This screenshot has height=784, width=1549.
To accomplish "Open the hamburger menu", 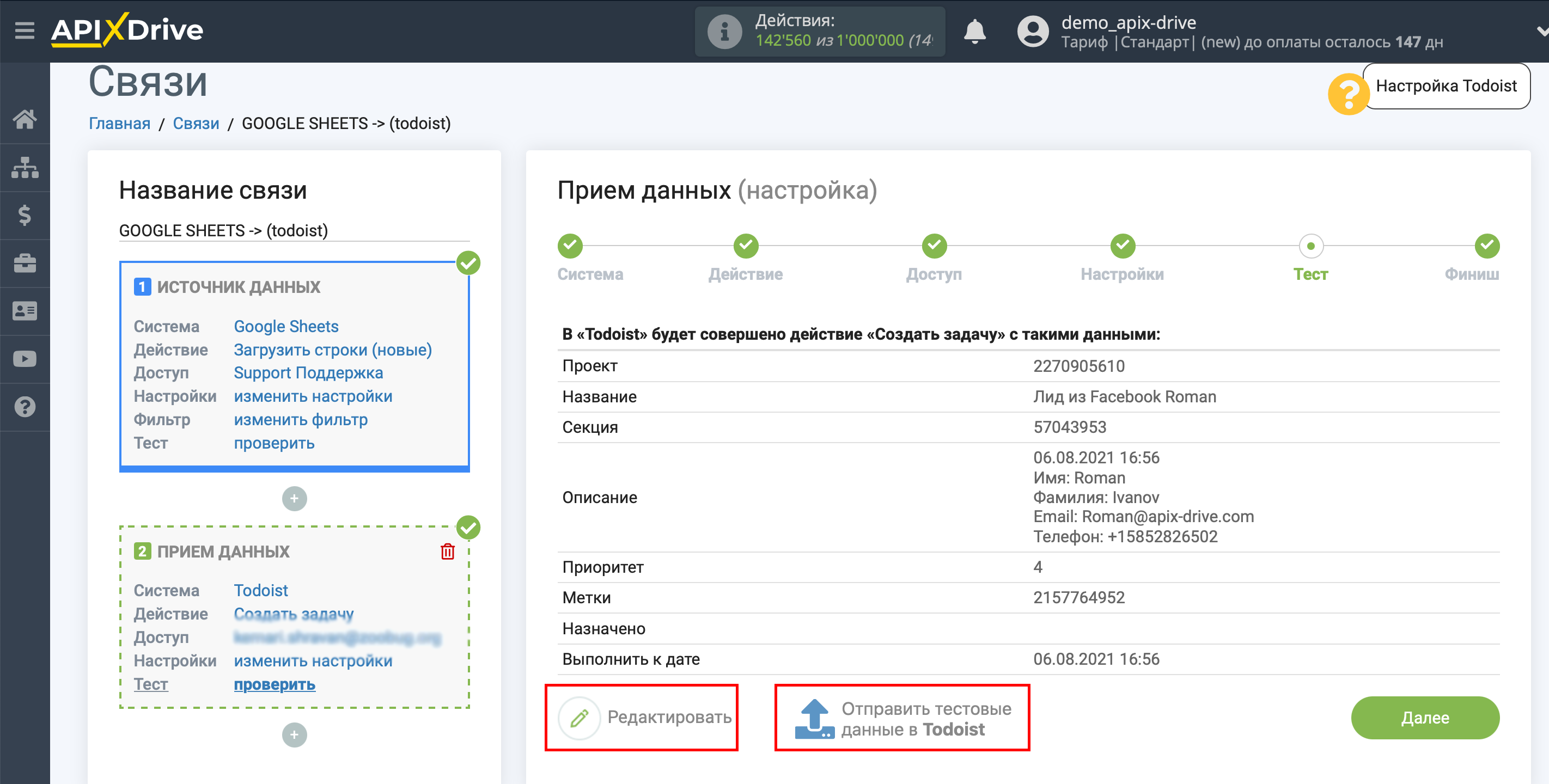I will [x=25, y=30].
